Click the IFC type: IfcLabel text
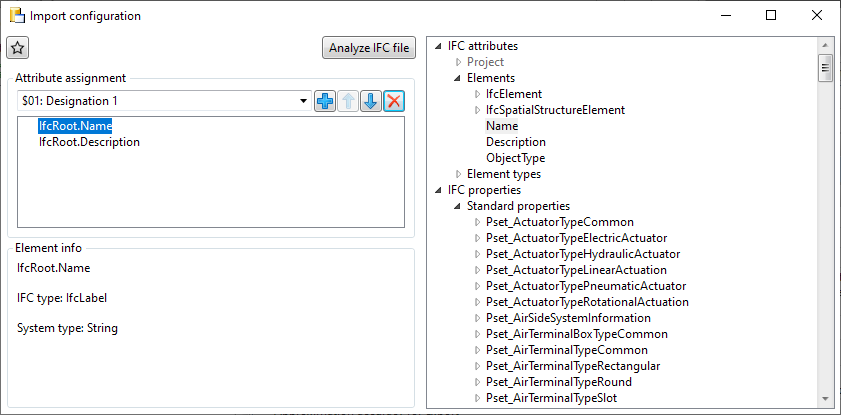This screenshot has height=415, width=841. pyautogui.click(x=62, y=298)
